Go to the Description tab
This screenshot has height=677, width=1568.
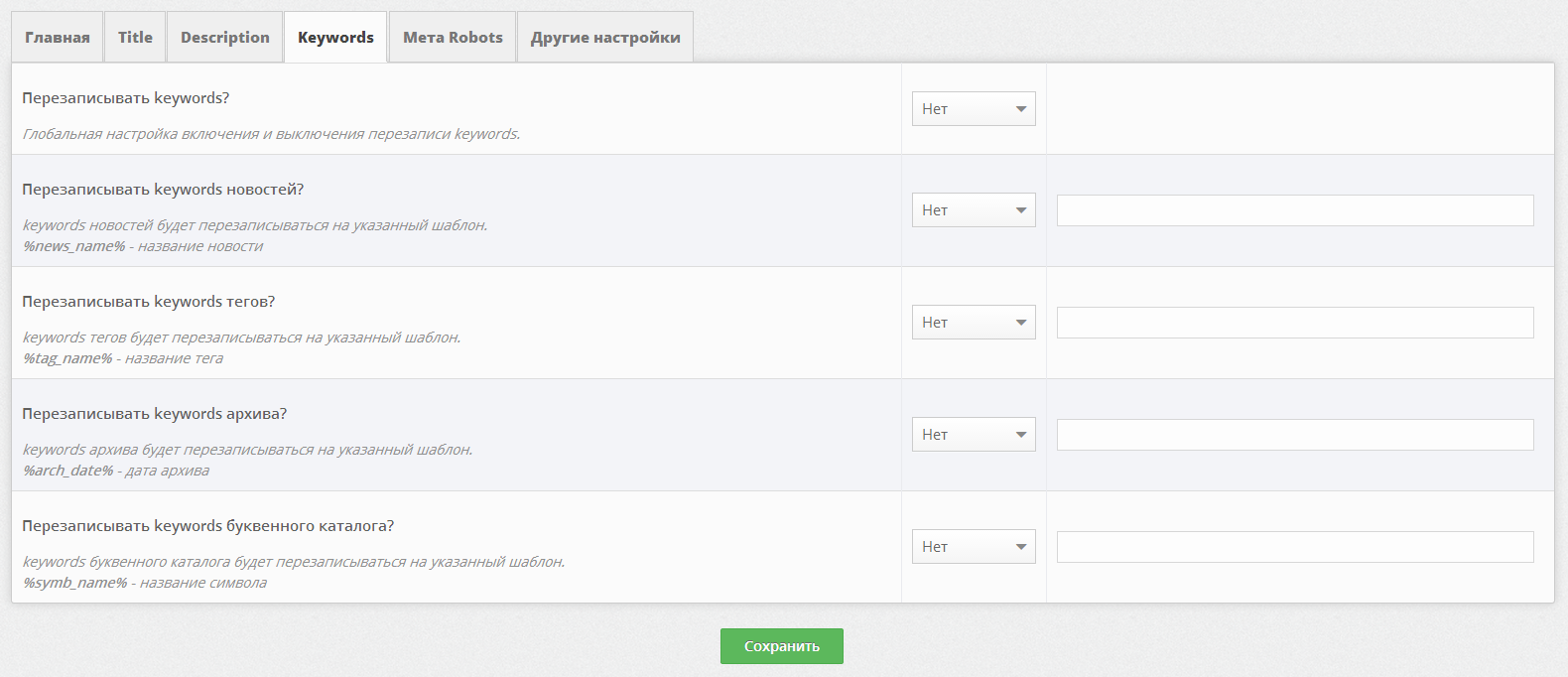pyautogui.click(x=225, y=38)
